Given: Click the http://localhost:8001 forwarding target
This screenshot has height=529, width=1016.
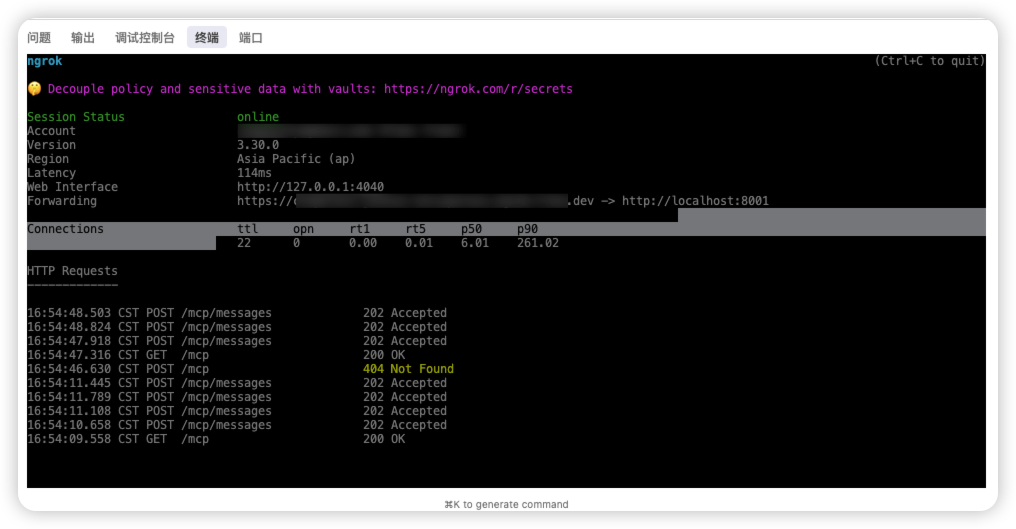Looking at the screenshot, I should 695,201.
